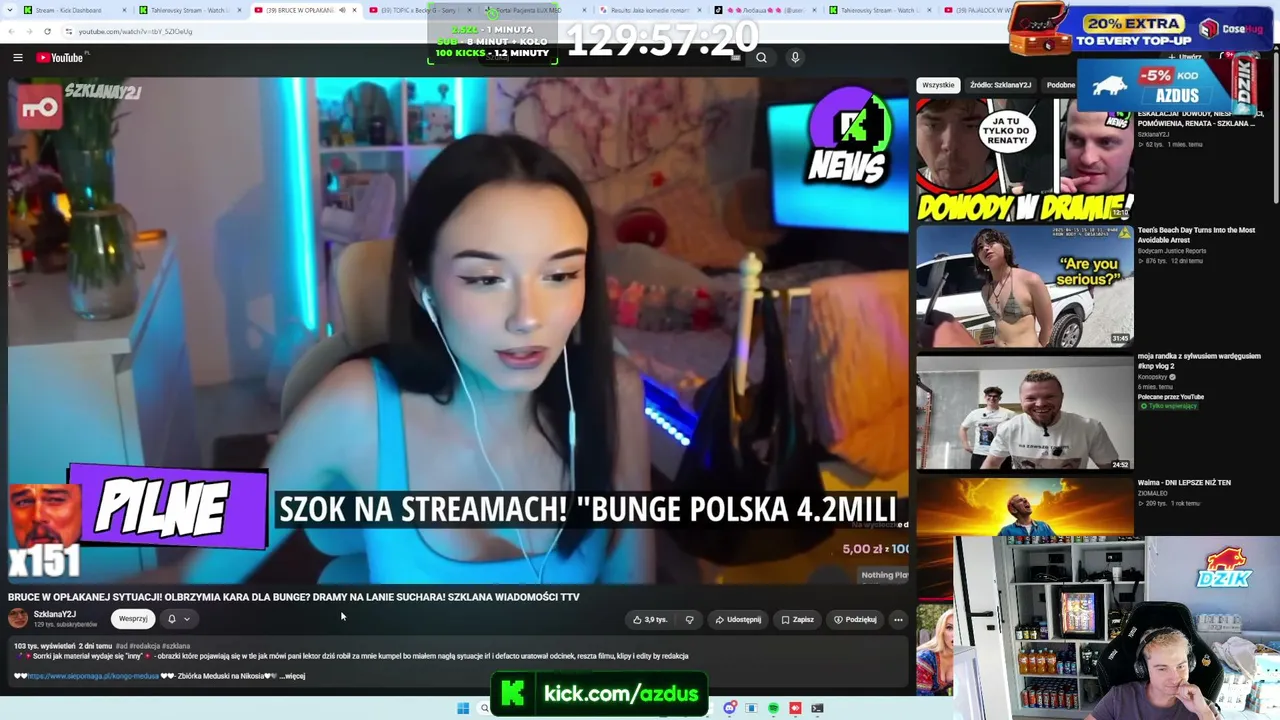Image resolution: width=1280 pixels, height=720 pixels.
Task: Click the 'Podziękuj' thanks button
Action: [x=855, y=619]
